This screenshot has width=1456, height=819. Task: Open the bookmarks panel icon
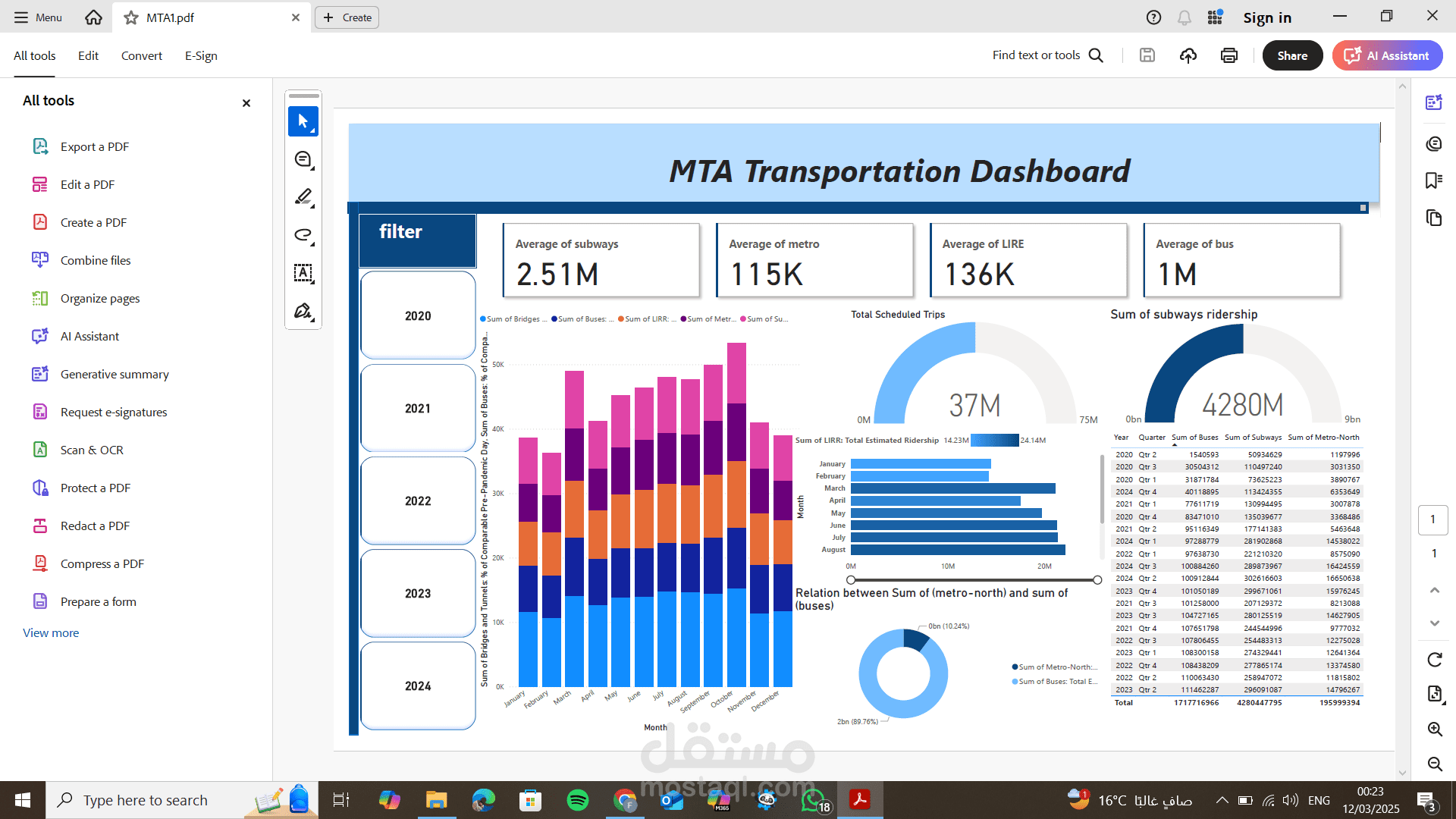pos(1433,180)
